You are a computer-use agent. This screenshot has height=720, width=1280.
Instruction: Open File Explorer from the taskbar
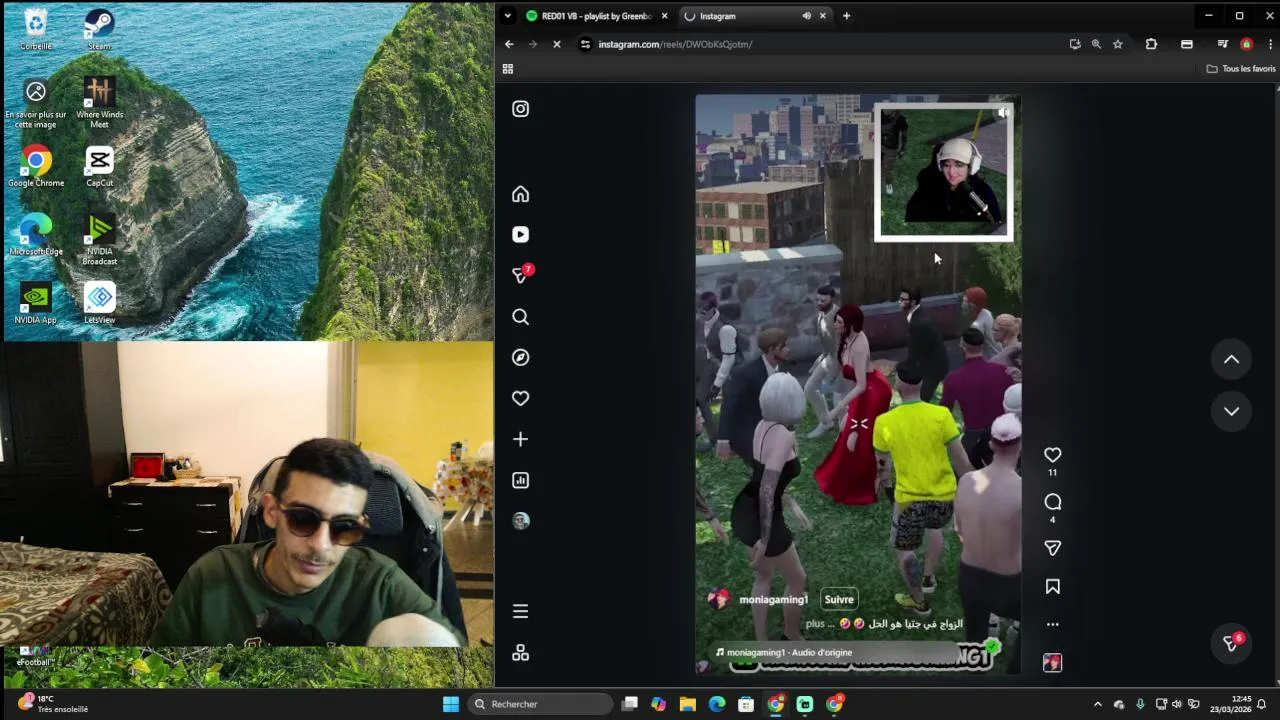(x=687, y=704)
